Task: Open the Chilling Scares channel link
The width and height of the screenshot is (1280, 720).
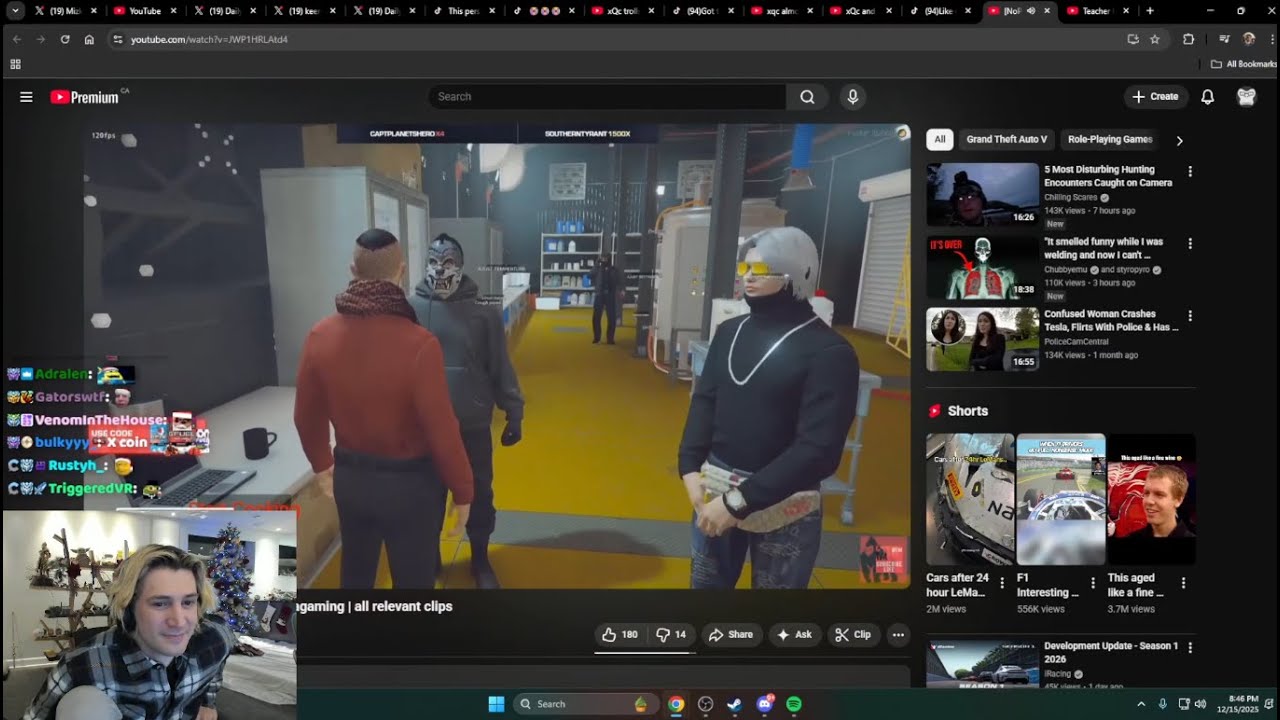Action: [1071, 198]
